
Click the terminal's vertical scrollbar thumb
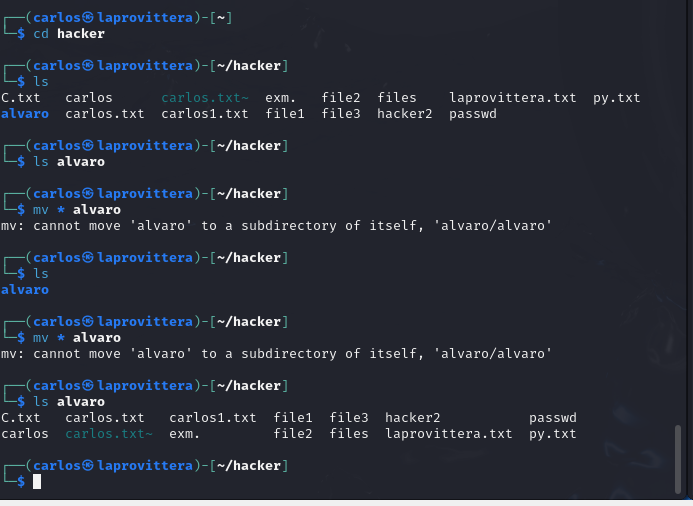pyautogui.click(x=678, y=459)
